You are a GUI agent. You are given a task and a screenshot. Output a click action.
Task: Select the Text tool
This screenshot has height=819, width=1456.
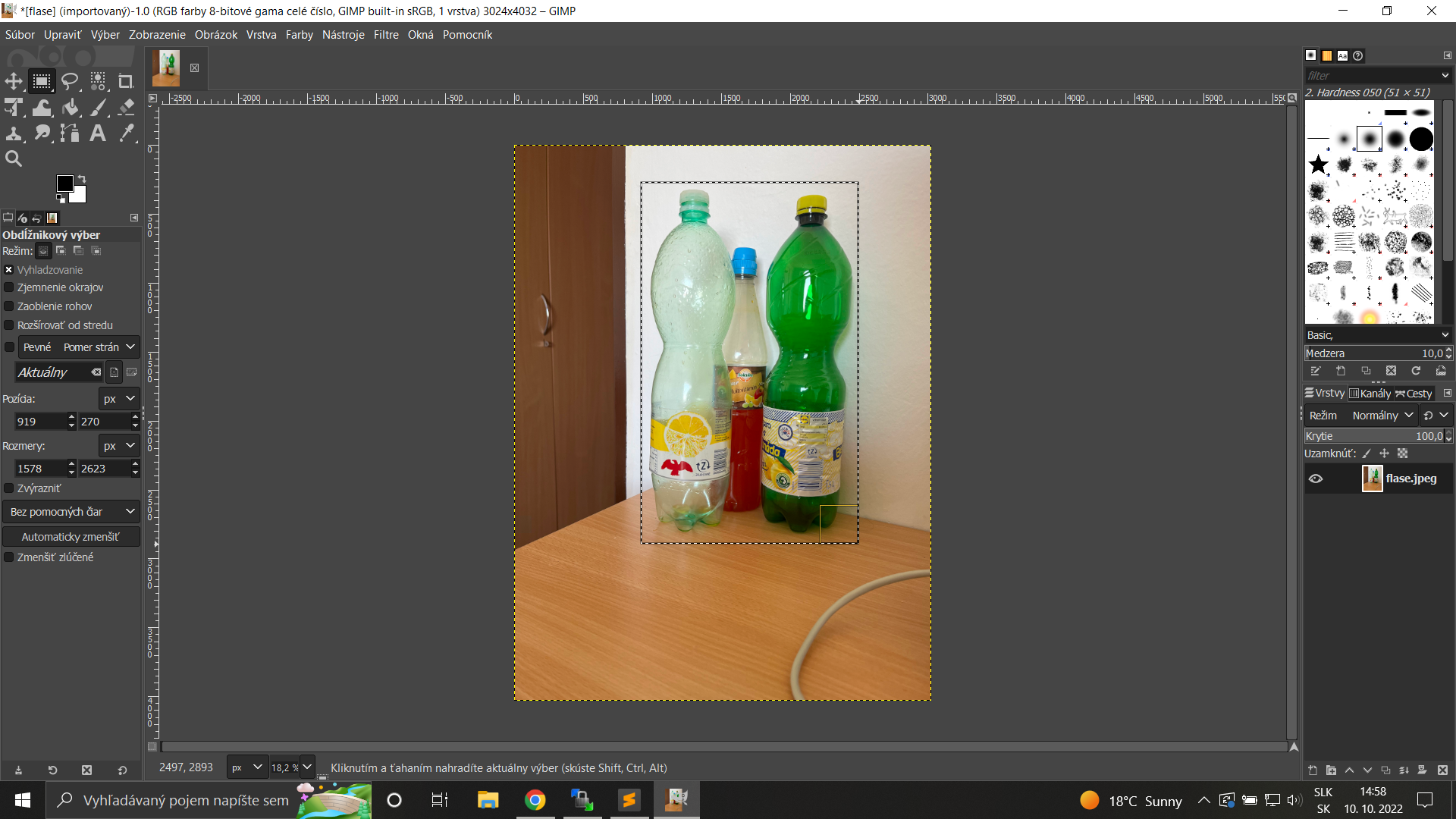click(98, 133)
